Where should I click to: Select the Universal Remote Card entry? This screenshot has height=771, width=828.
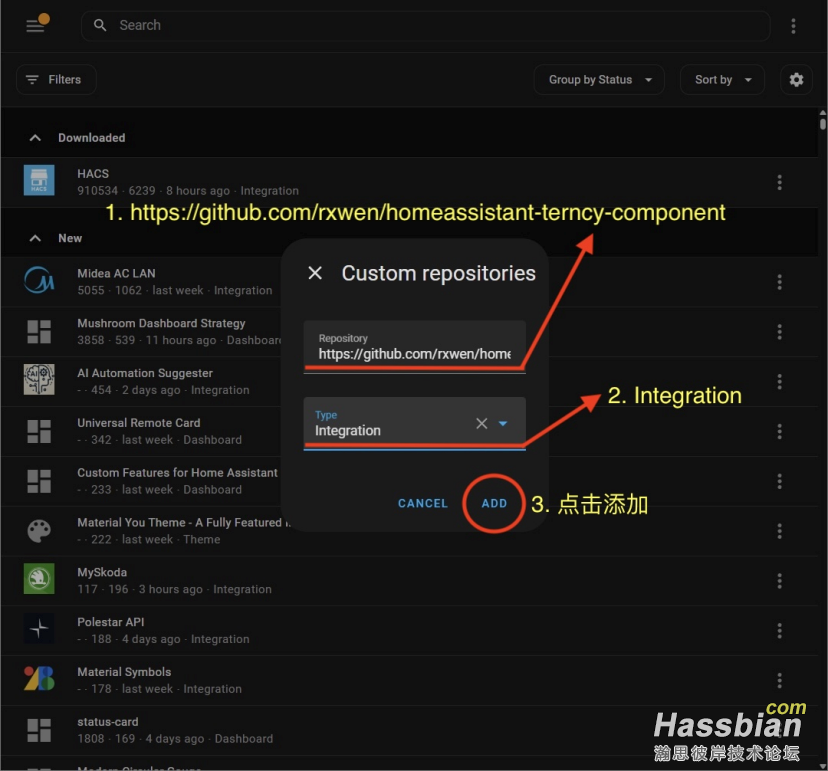pos(138,423)
